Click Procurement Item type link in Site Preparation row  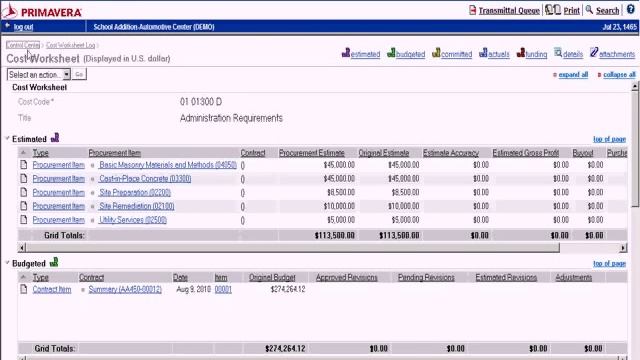(x=58, y=192)
